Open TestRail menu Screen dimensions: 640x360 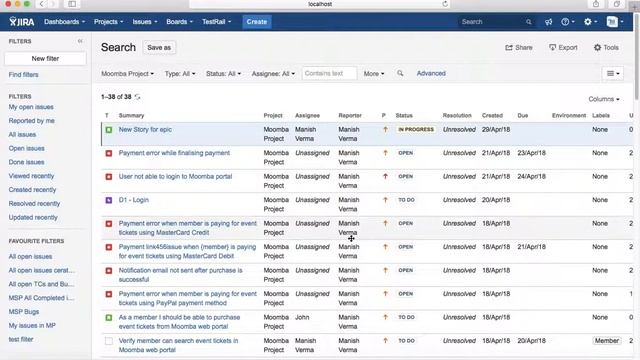(216, 22)
